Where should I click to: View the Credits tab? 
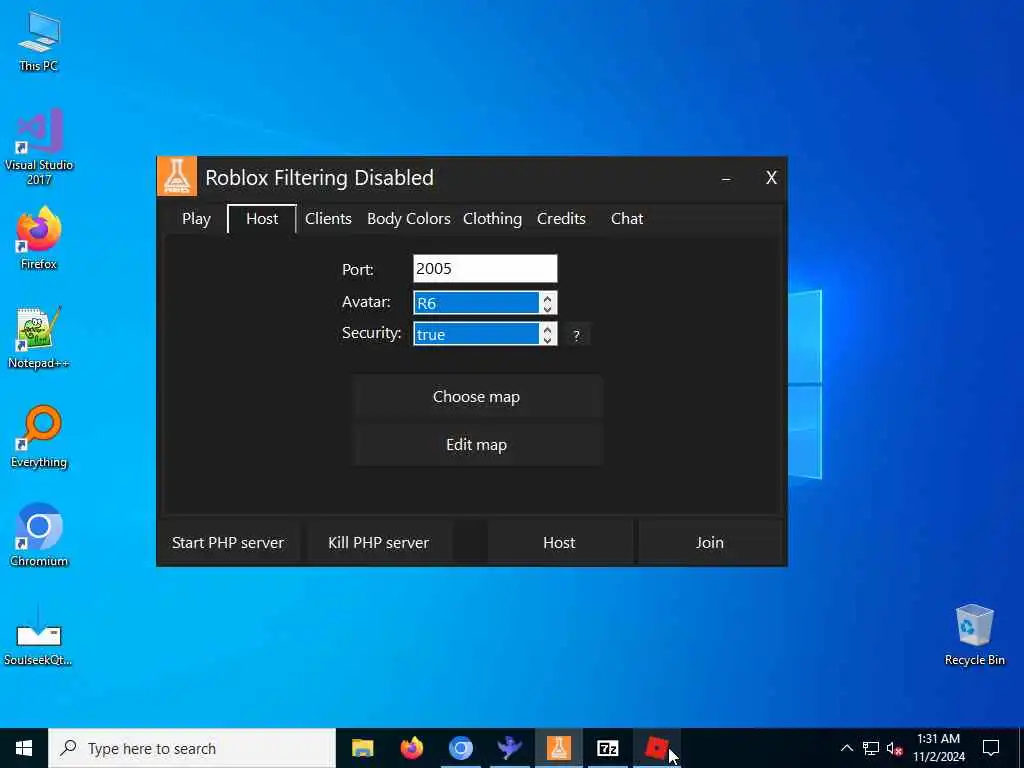(x=561, y=219)
